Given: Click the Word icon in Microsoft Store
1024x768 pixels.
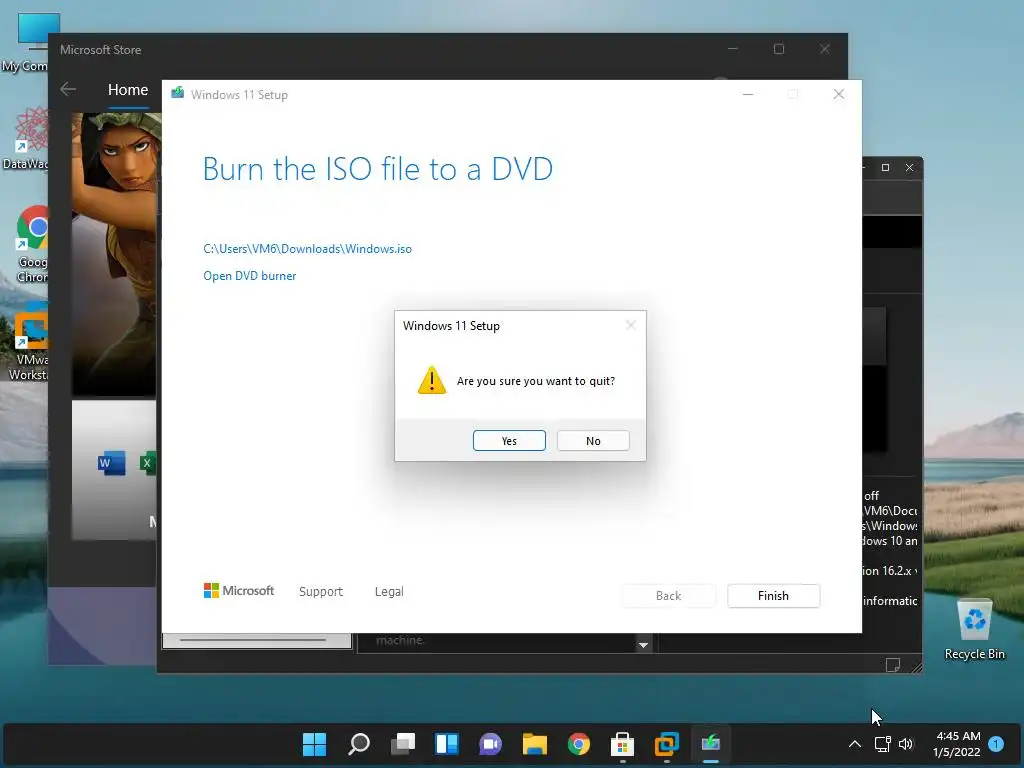Looking at the screenshot, I should [x=111, y=463].
